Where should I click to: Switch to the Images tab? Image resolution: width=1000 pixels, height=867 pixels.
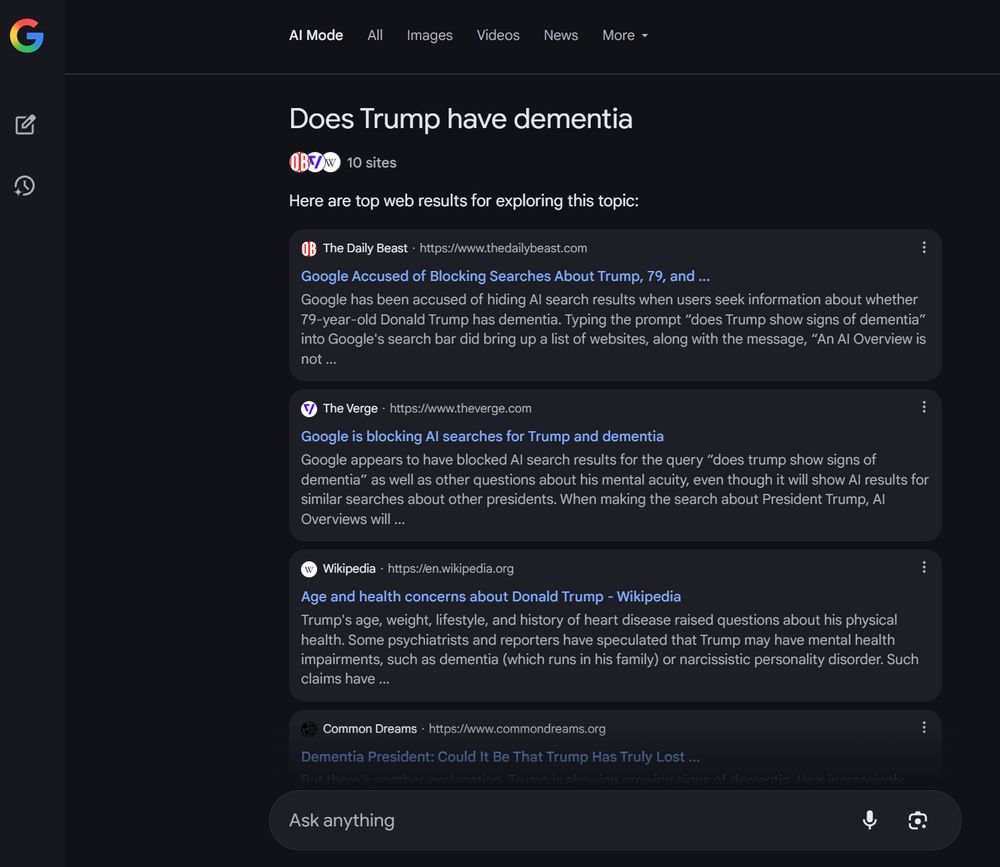click(x=429, y=35)
